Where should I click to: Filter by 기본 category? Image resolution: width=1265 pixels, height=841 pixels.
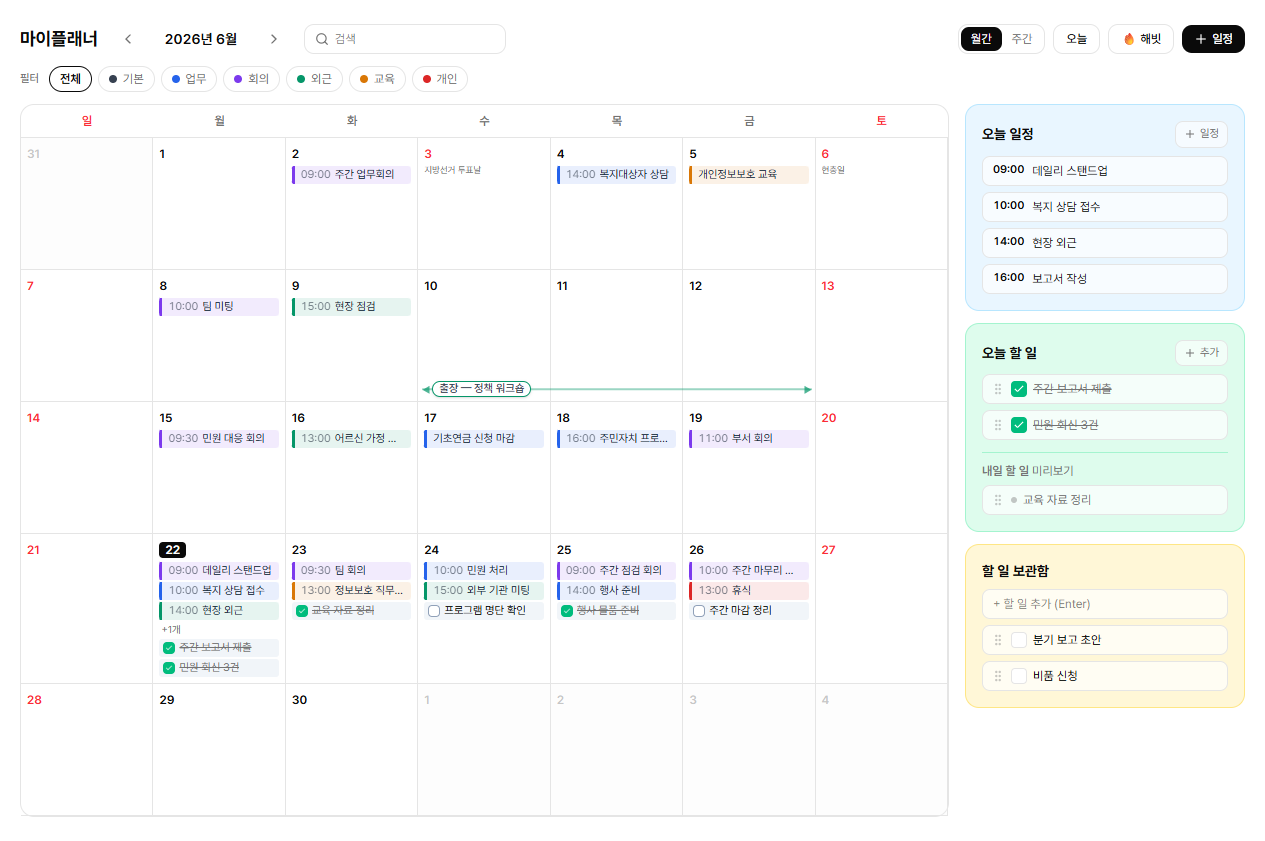point(126,79)
